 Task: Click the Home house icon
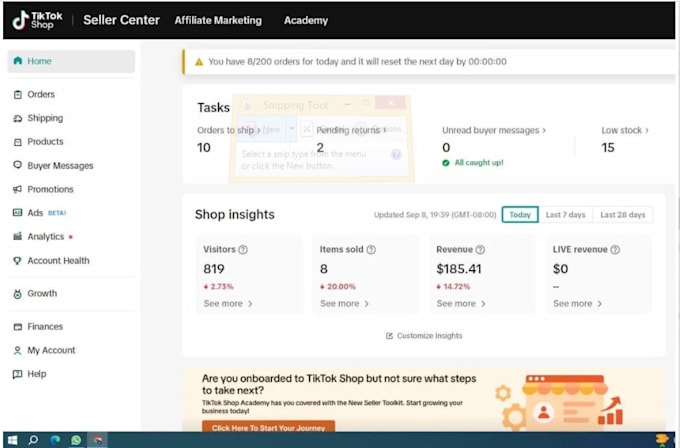(x=18, y=61)
